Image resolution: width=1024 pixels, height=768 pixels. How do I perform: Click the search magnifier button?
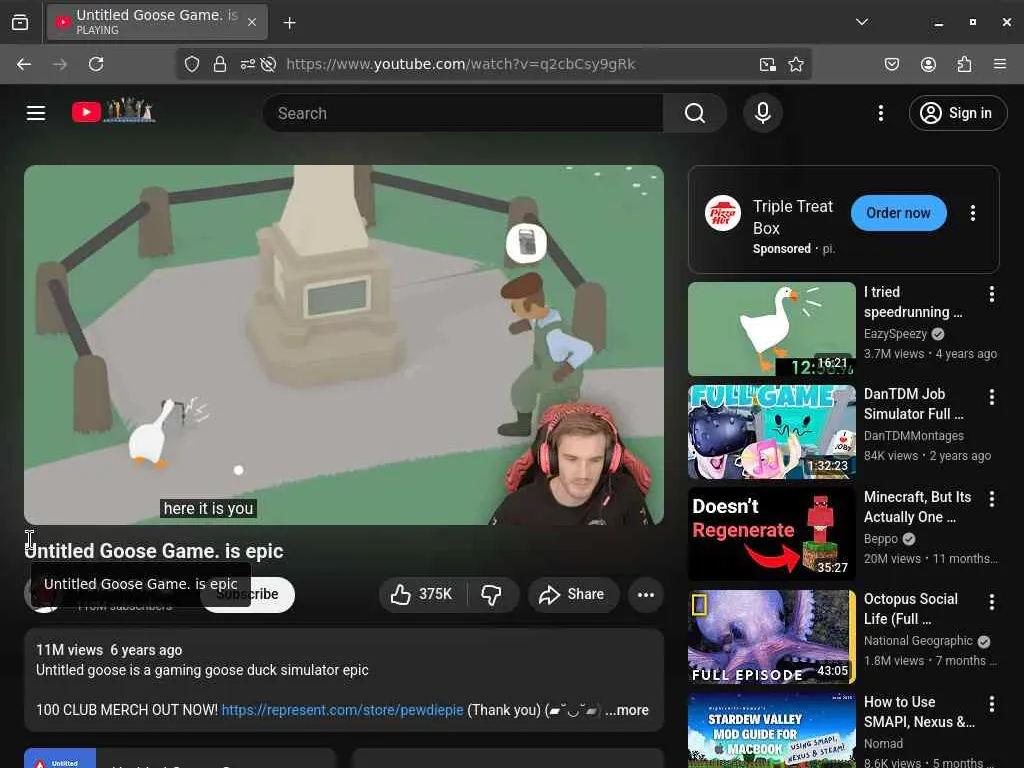695,113
